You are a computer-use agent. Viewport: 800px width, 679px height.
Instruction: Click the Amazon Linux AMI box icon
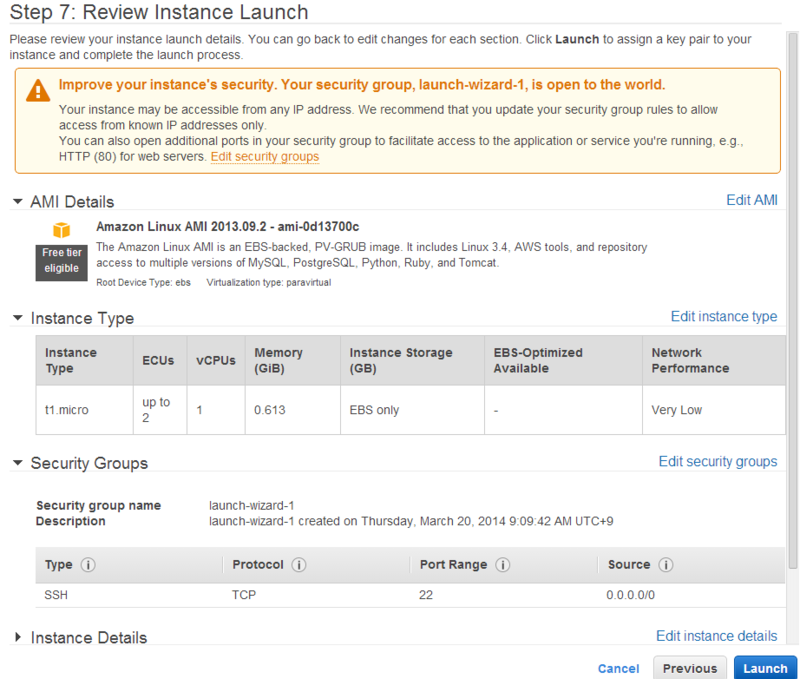(x=61, y=230)
